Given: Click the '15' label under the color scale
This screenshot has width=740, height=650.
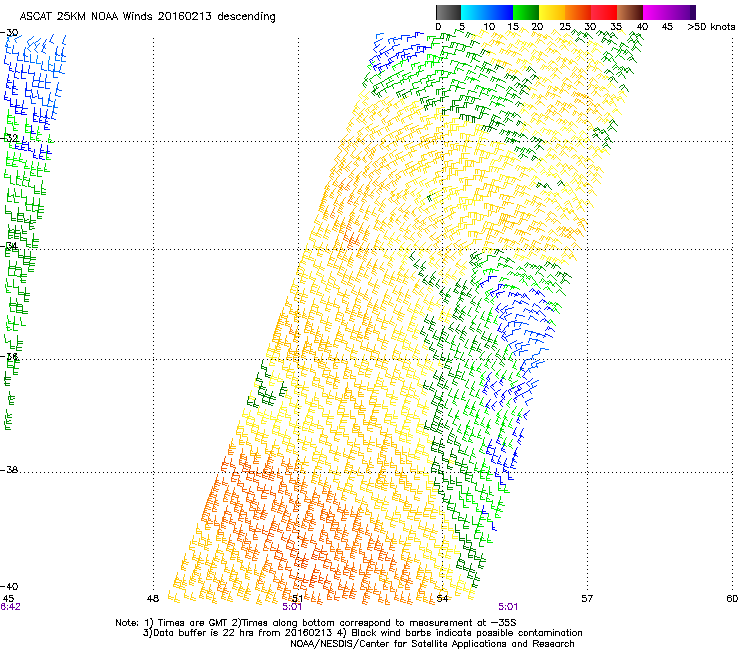Looking at the screenshot, I should point(513,27).
